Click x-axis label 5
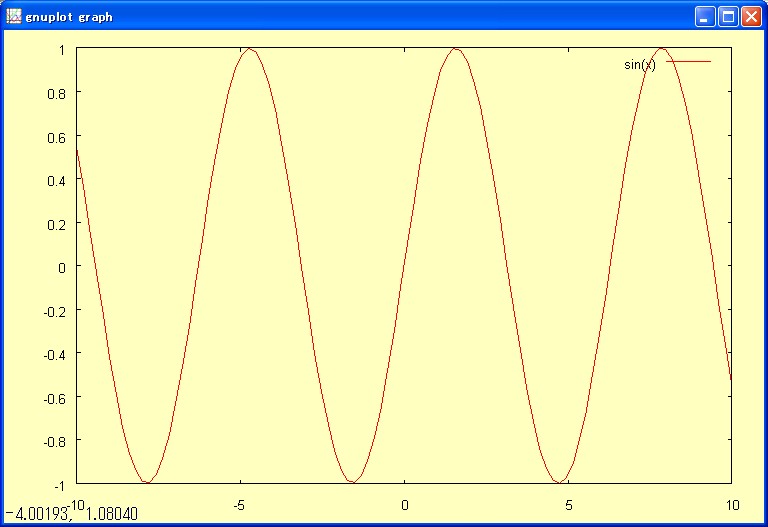Screen dimensions: 768x527 pos(568,505)
